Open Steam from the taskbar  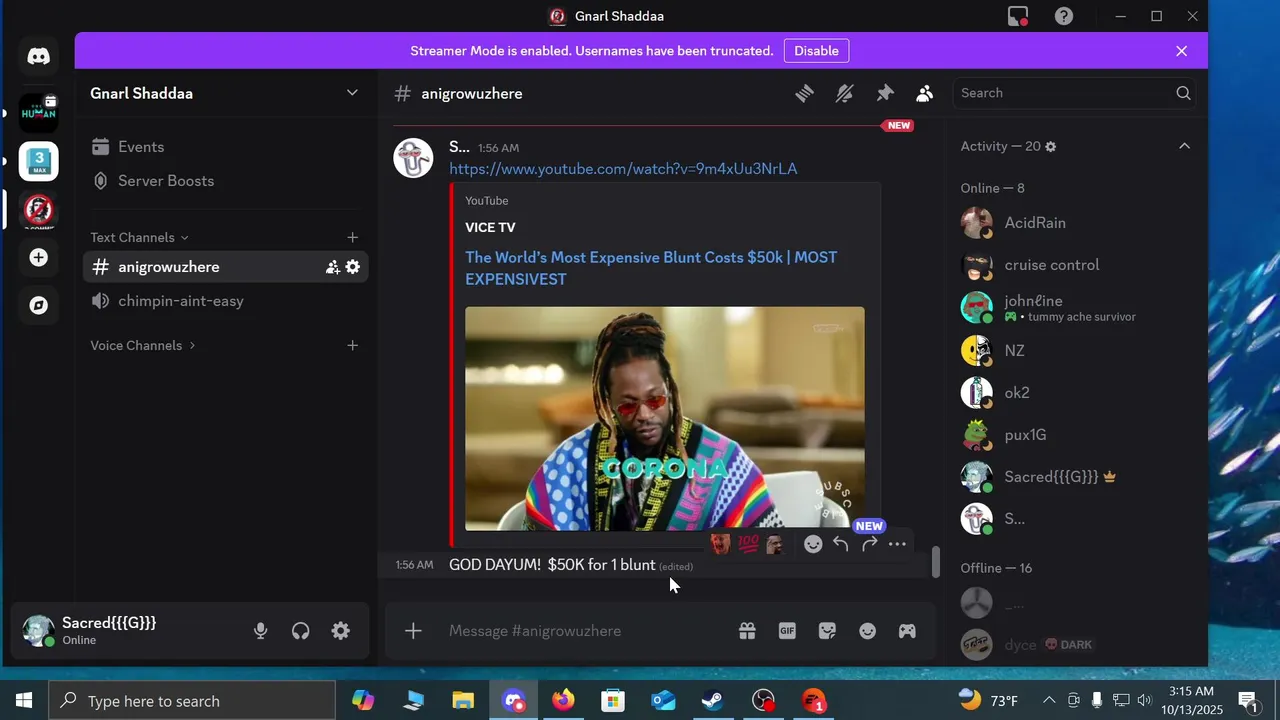coord(713,701)
